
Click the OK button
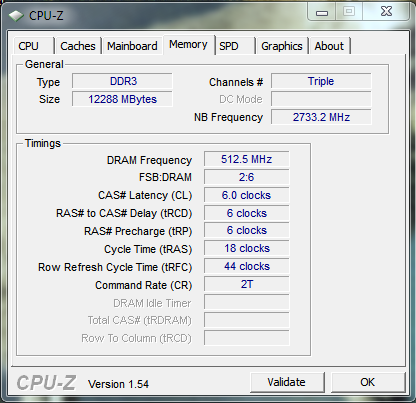click(368, 382)
